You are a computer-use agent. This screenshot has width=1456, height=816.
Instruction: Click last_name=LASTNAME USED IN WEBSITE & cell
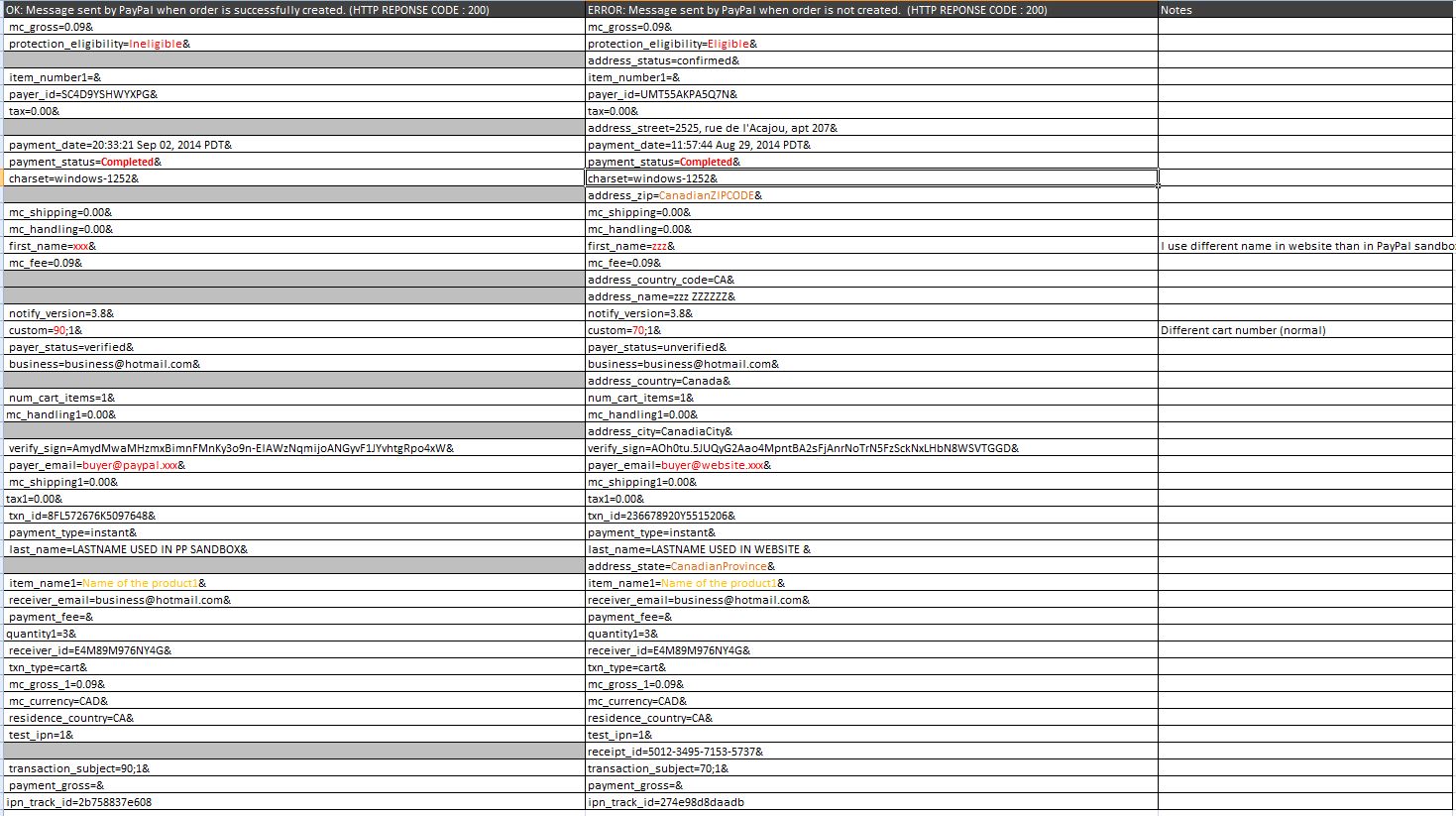tap(871, 549)
